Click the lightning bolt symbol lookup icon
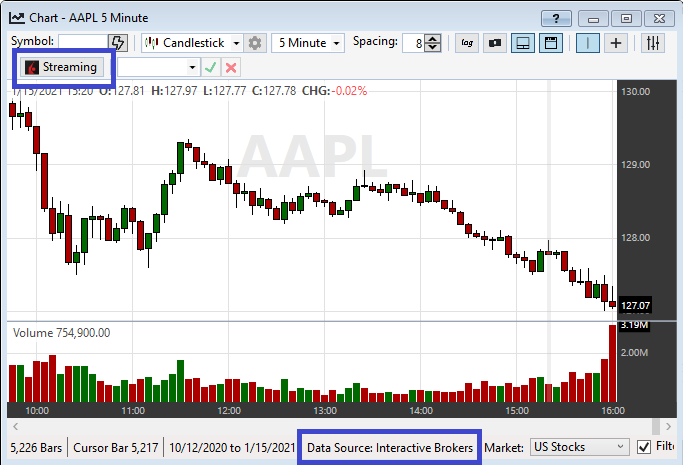Viewport: 683px width, 465px height. 118,43
